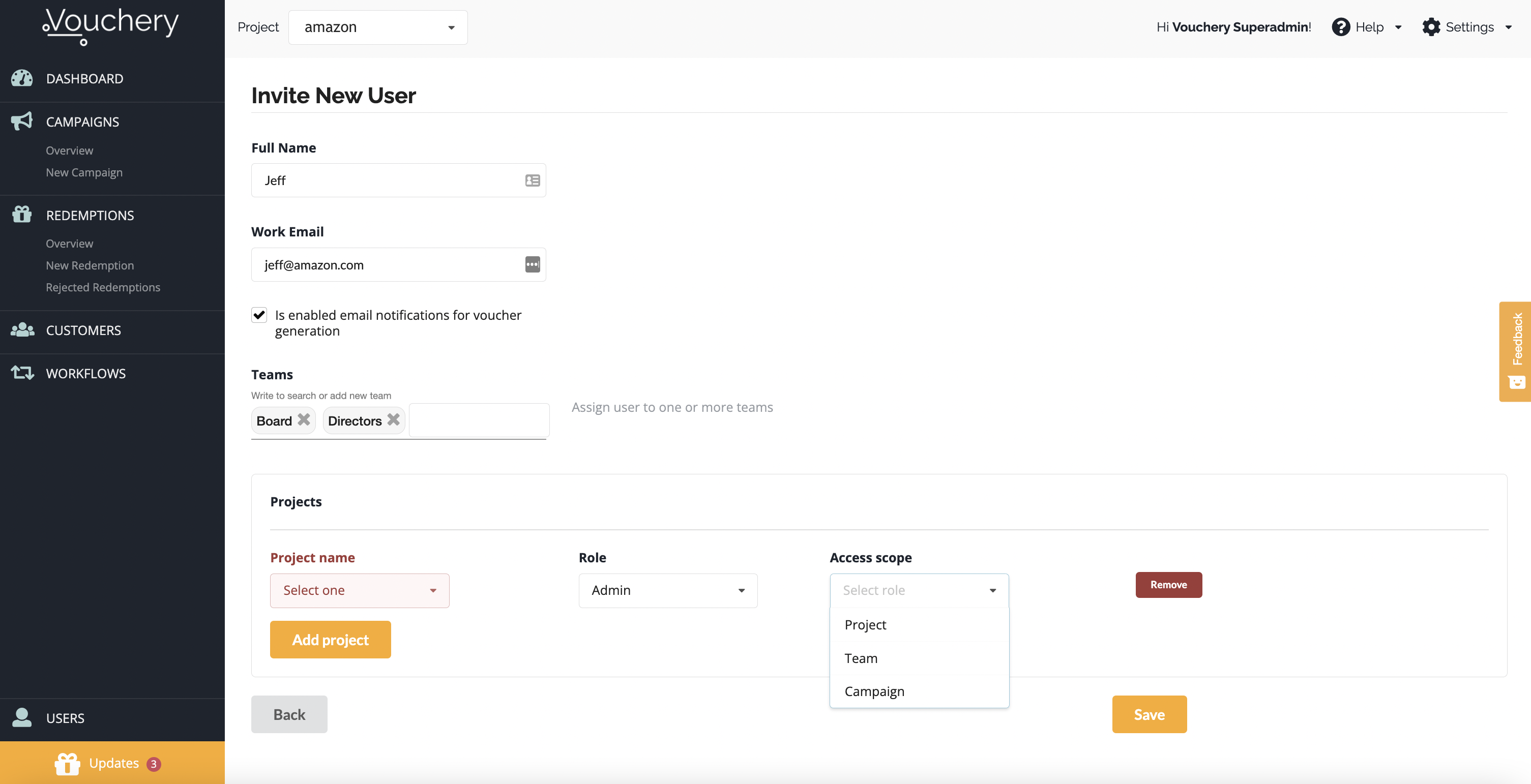Click the Redemptions sidebar icon
The image size is (1531, 784).
21,214
